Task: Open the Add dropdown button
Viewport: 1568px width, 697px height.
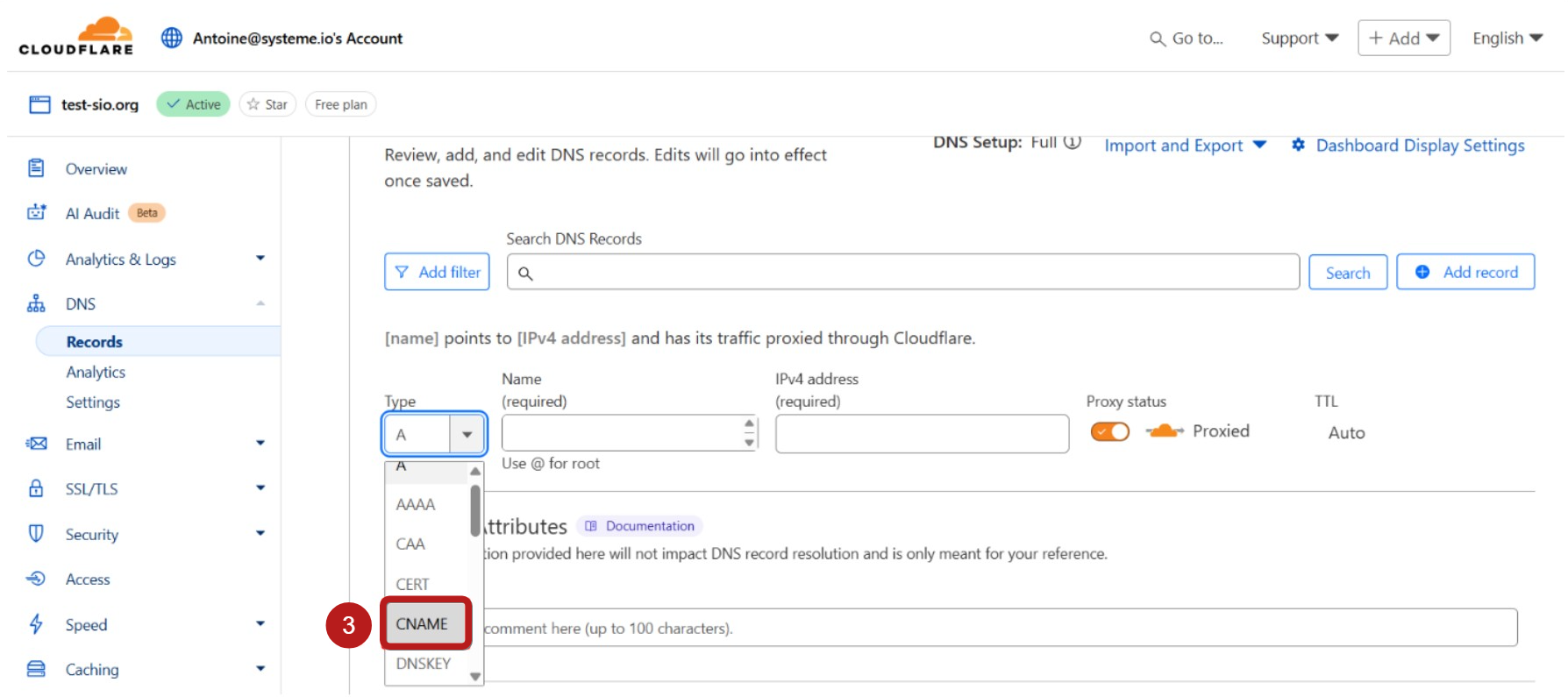Action: [1404, 38]
